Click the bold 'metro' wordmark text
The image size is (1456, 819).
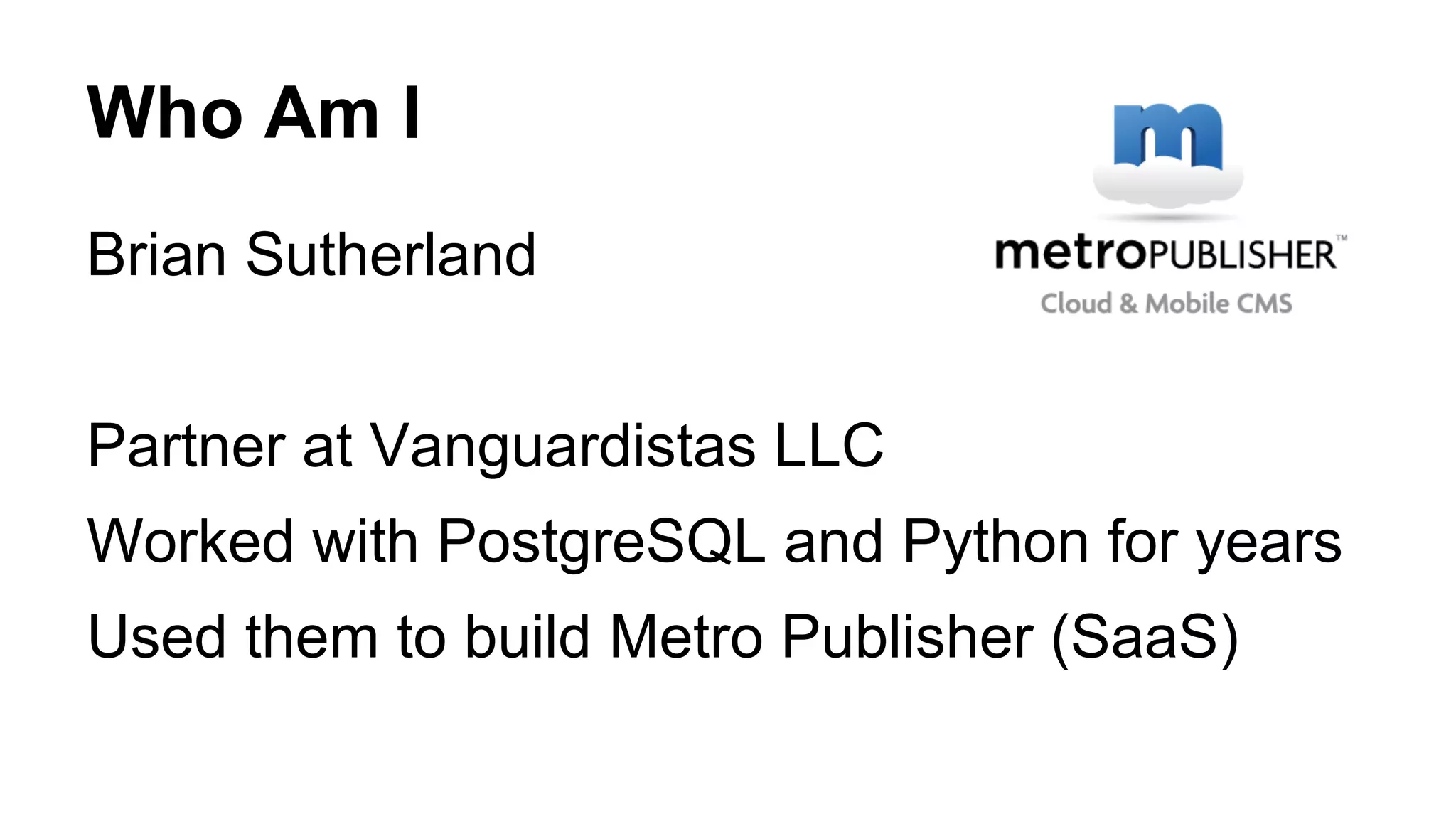click(x=1071, y=252)
